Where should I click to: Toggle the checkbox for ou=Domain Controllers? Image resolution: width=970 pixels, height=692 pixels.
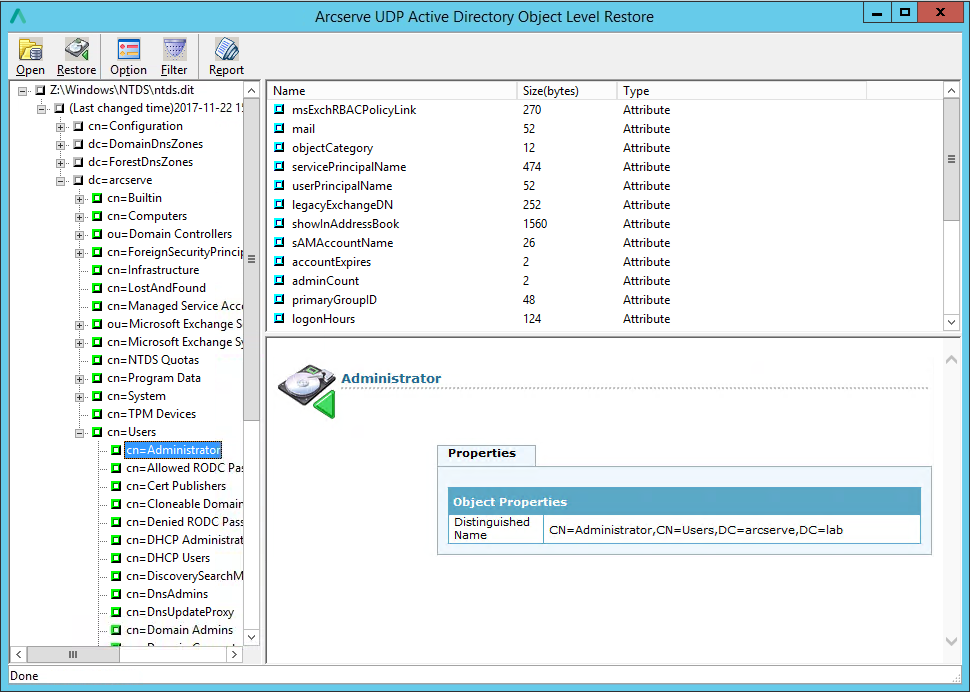[97, 234]
